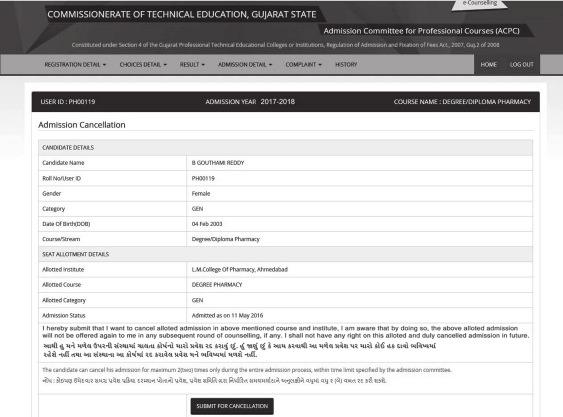563x417 pixels.
Task: Click the Date Of Birth(DOB) label
Action: coord(66,224)
